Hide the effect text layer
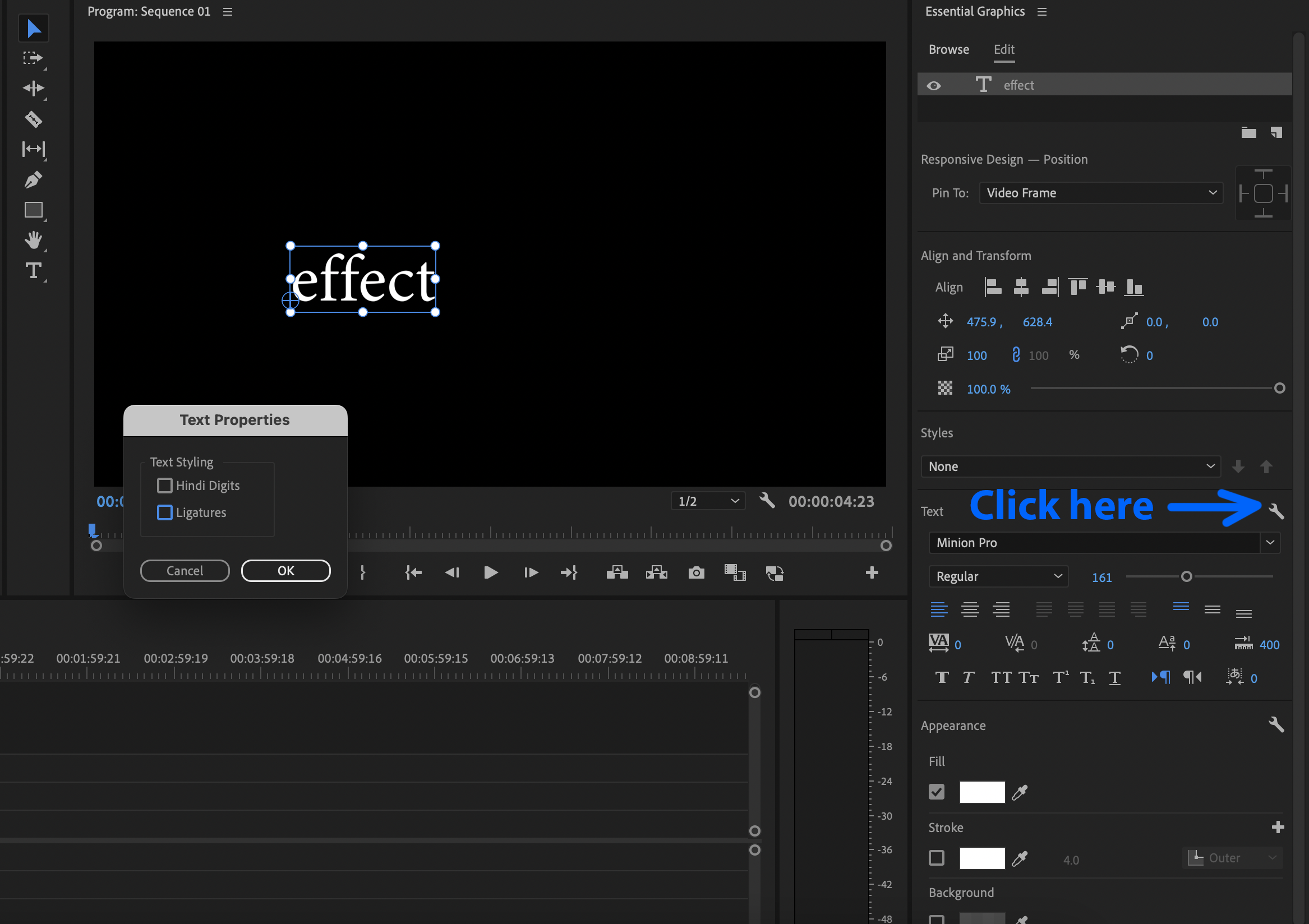Image resolution: width=1309 pixels, height=924 pixels. [x=934, y=85]
